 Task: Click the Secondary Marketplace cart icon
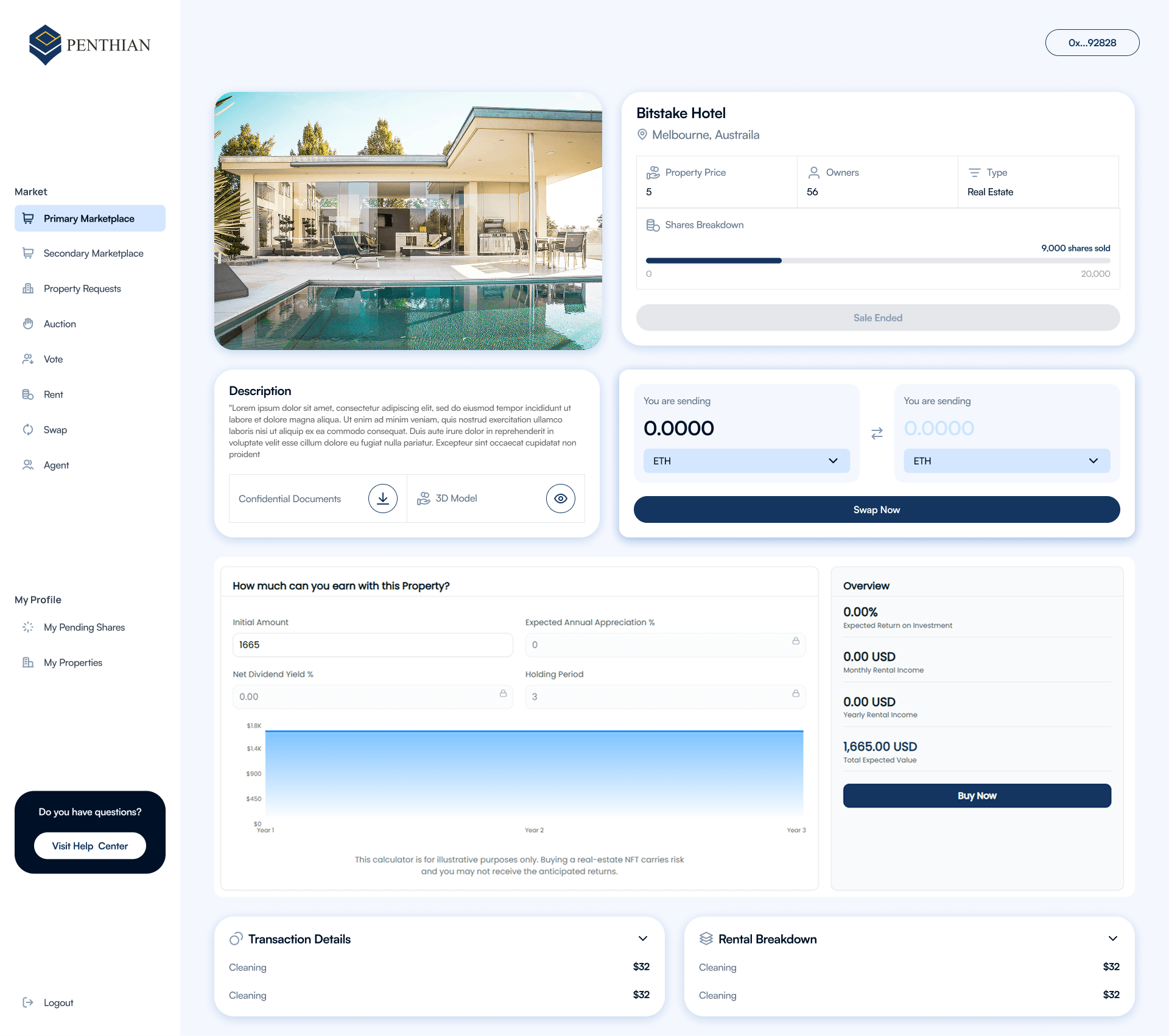28,253
